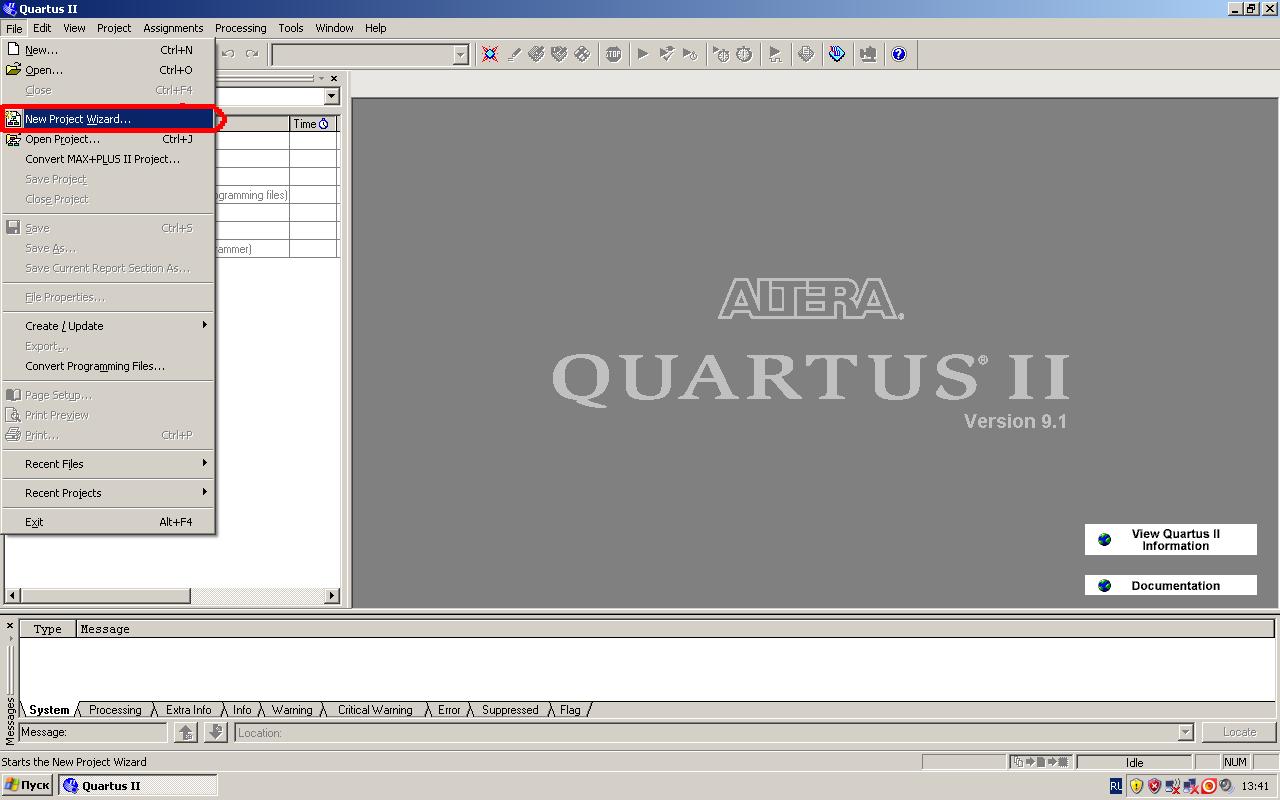Choose Open Project... from File menu
This screenshot has height=800, width=1280.
click(108, 139)
